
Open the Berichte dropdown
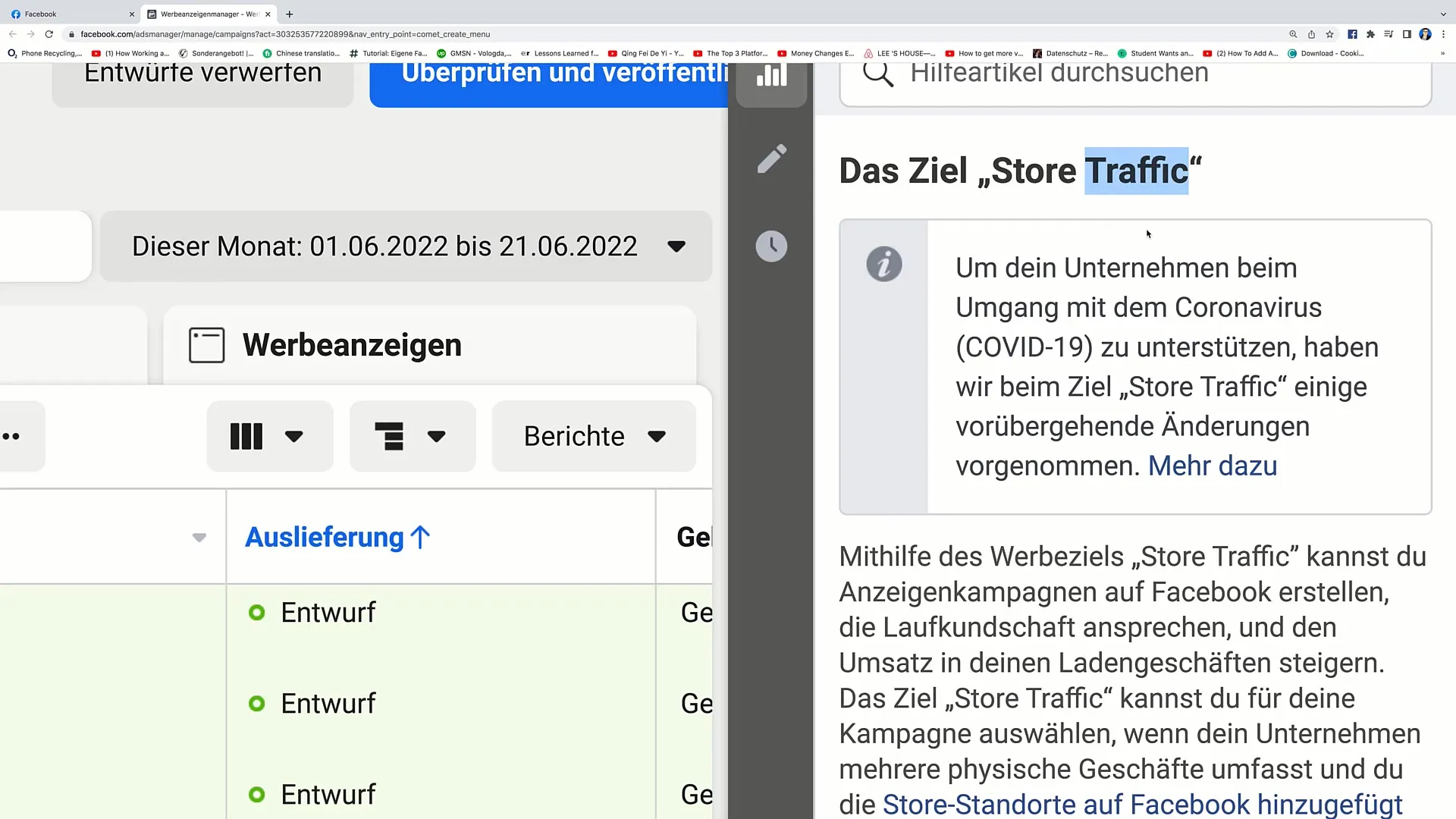click(x=594, y=436)
